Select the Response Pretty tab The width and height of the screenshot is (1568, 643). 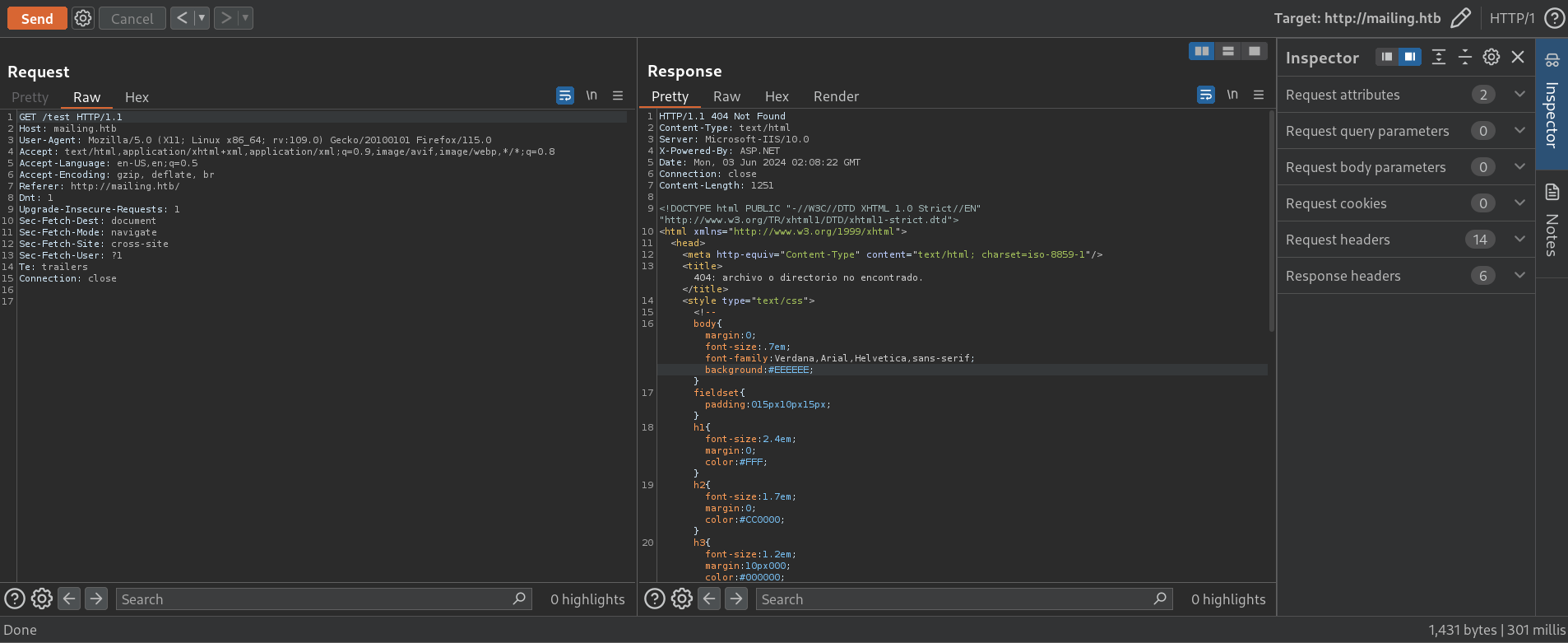pyautogui.click(x=670, y=96)
